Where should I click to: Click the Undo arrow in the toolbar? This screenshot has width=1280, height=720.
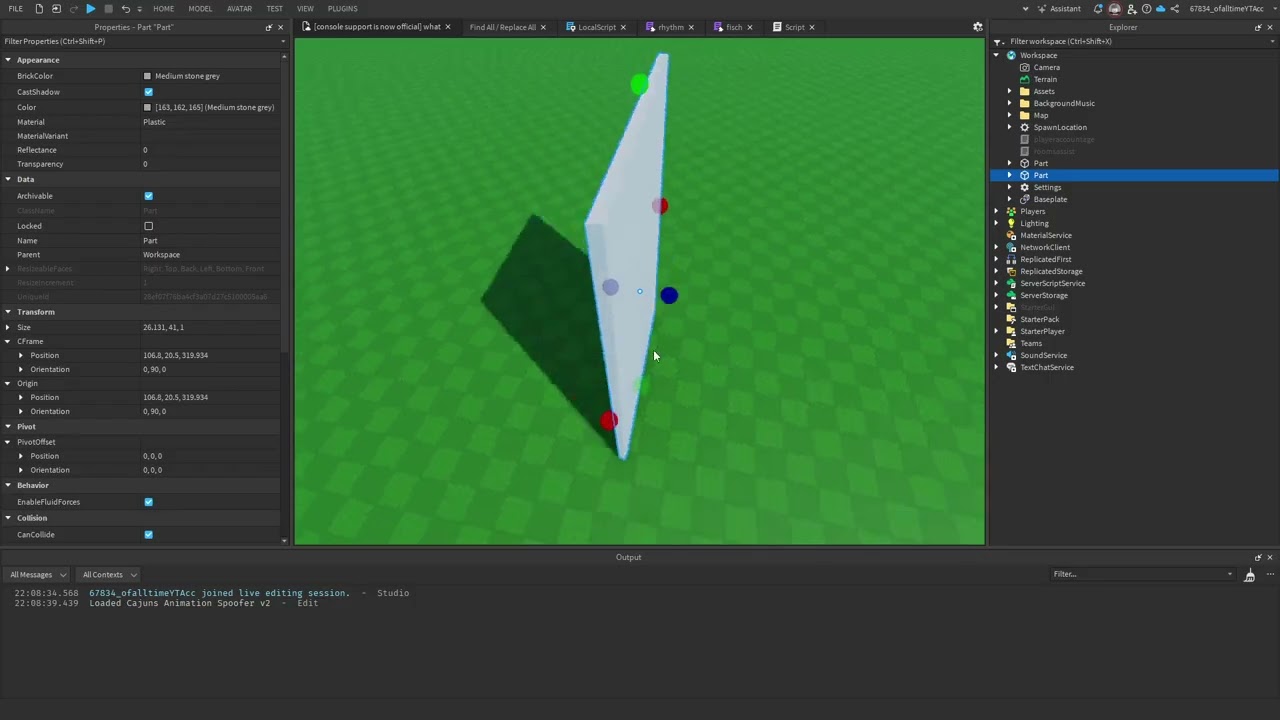click(x=124, y=8)
